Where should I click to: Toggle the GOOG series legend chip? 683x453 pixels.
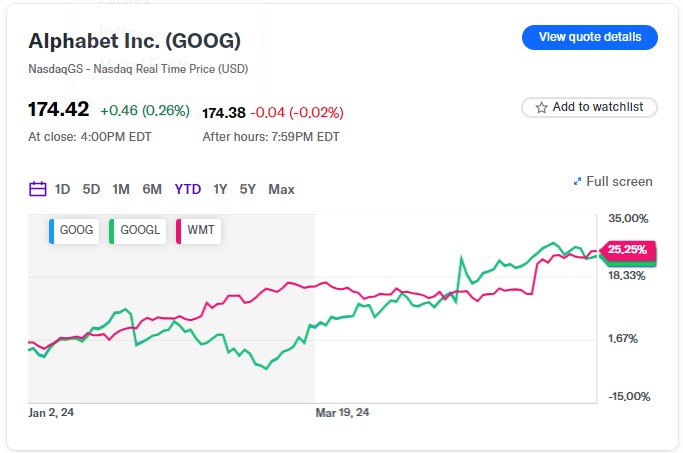point(73,230)
